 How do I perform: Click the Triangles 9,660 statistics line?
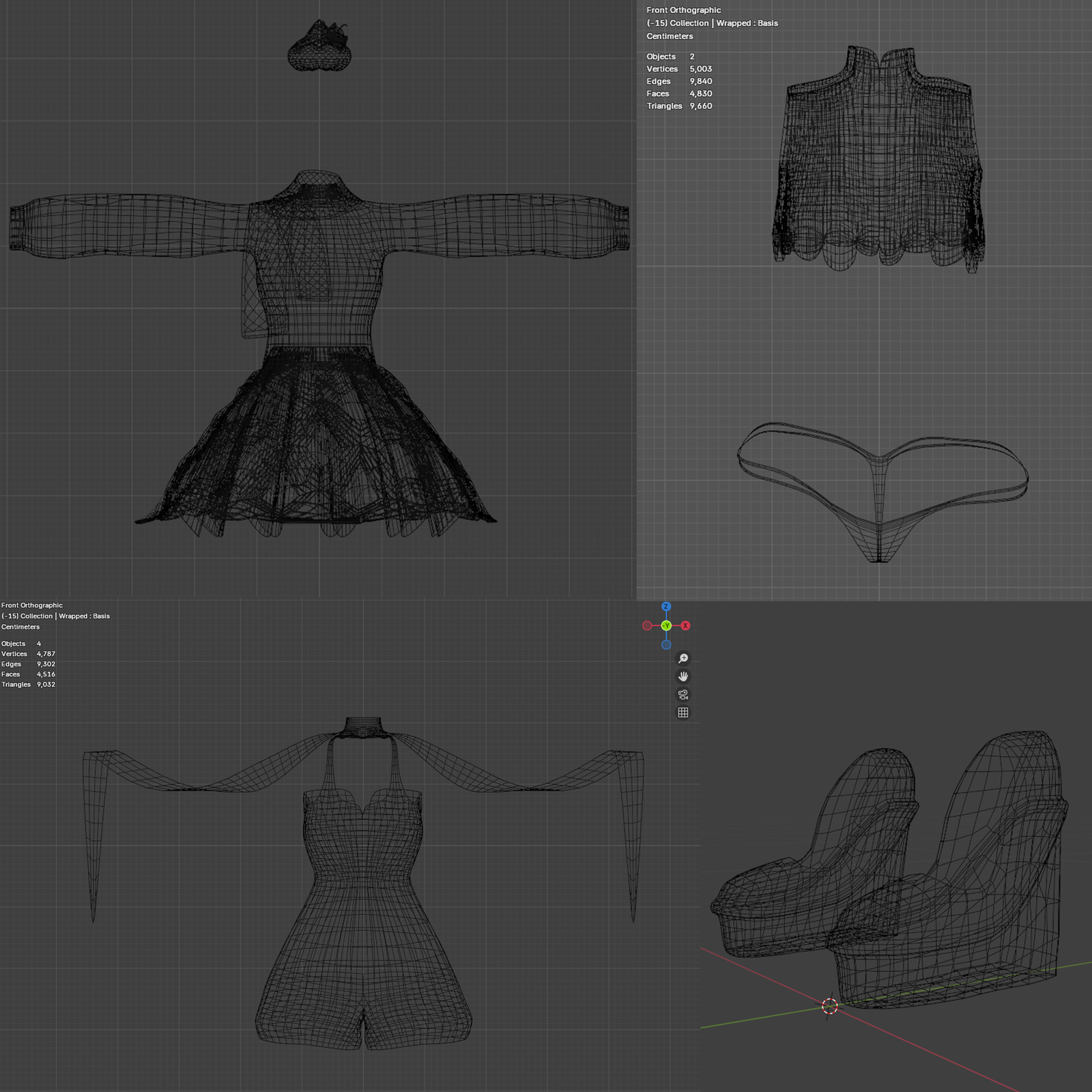click(x=679, y=106)
